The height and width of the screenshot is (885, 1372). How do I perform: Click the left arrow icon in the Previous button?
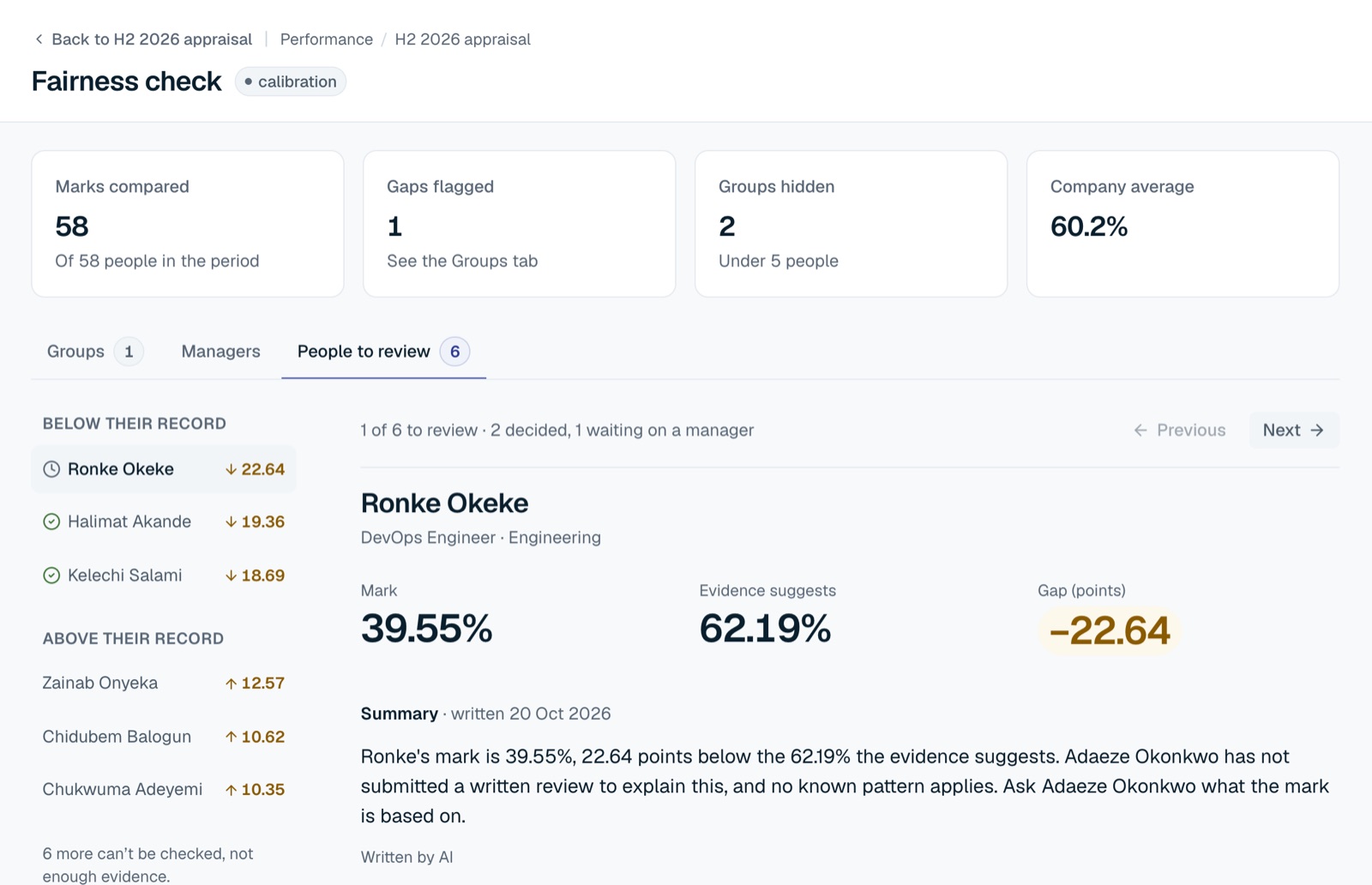[1140, 430]
